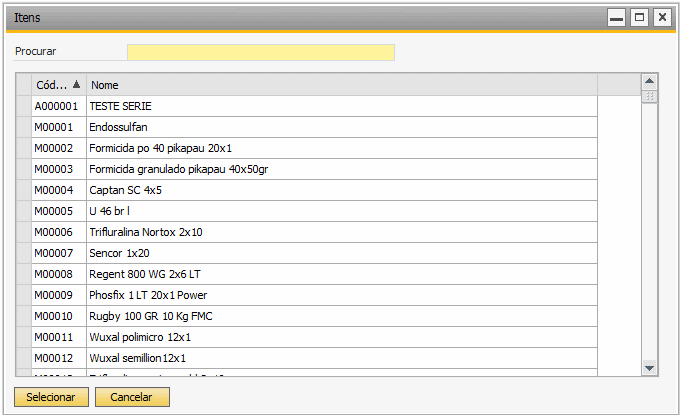This screenshot has width=681, height=417.
Task: Click the Selecionar button
Action: point(51,397)
